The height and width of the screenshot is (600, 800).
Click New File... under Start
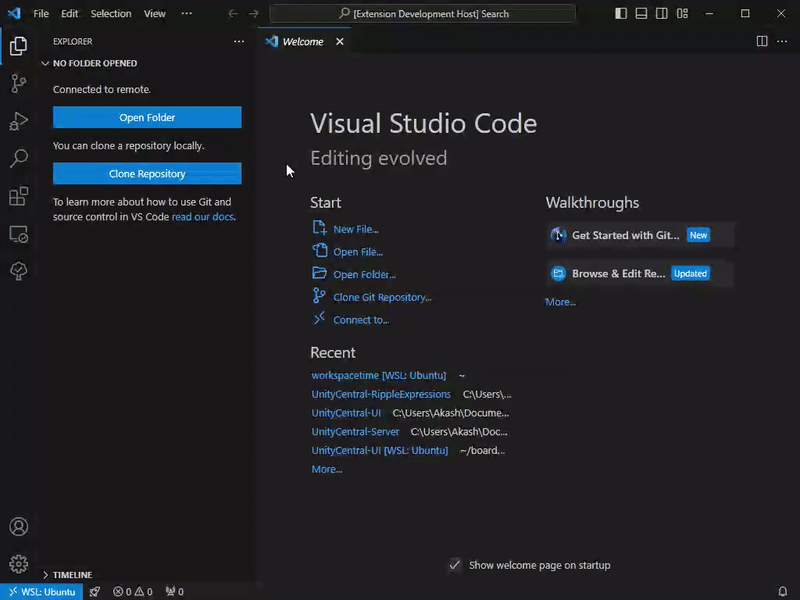[356, 229]
